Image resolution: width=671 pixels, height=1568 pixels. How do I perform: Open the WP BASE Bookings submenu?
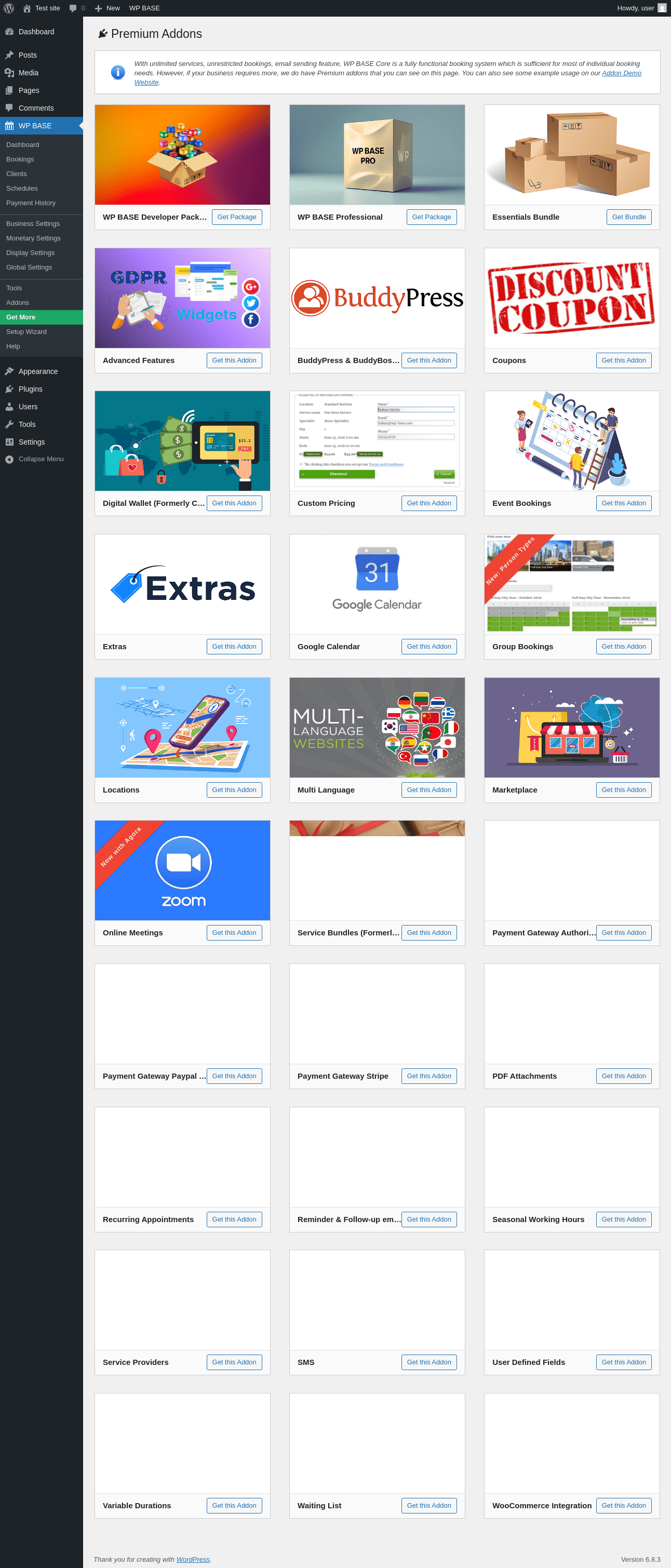tap(20, 159)
